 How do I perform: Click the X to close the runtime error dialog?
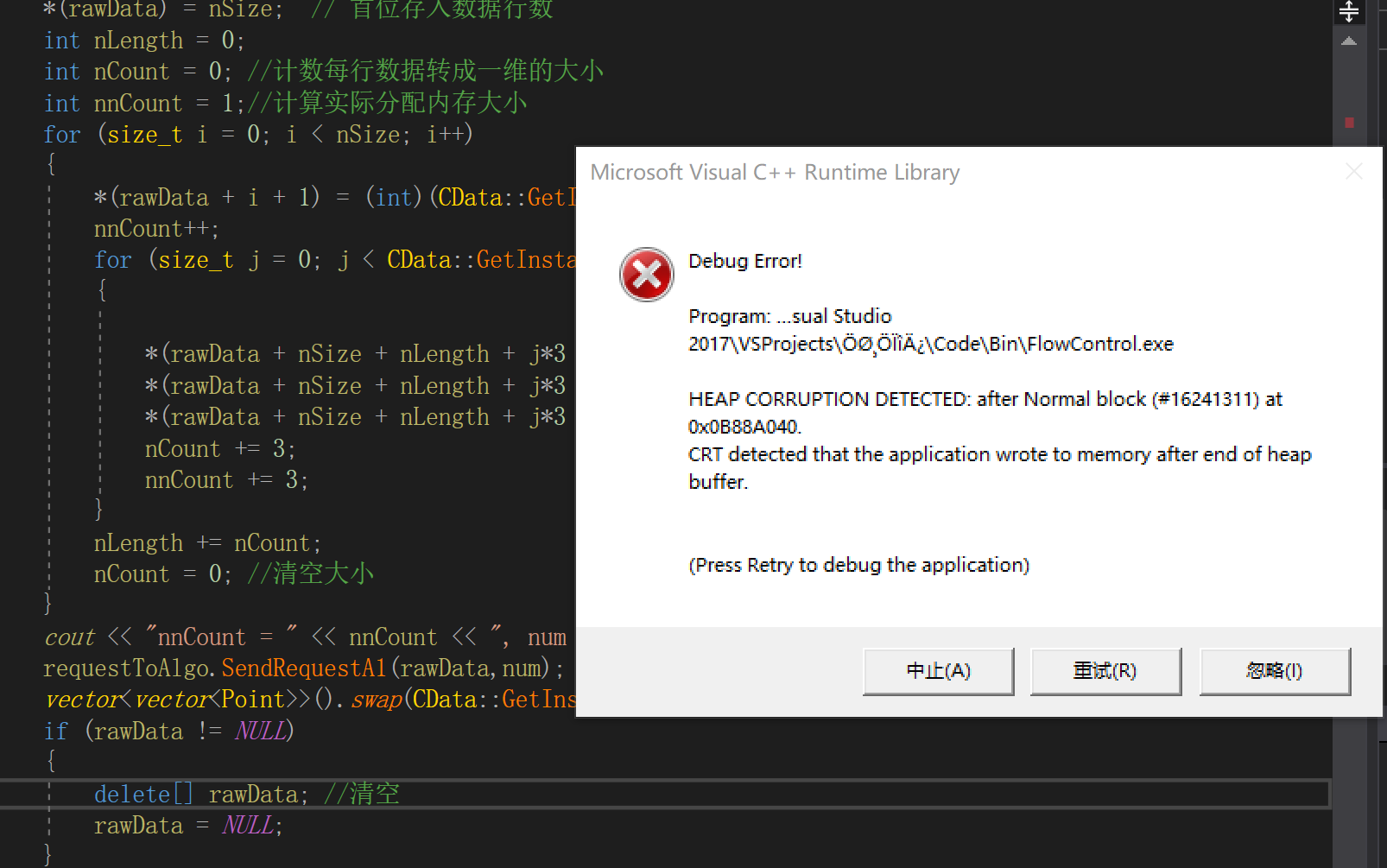1355,171
